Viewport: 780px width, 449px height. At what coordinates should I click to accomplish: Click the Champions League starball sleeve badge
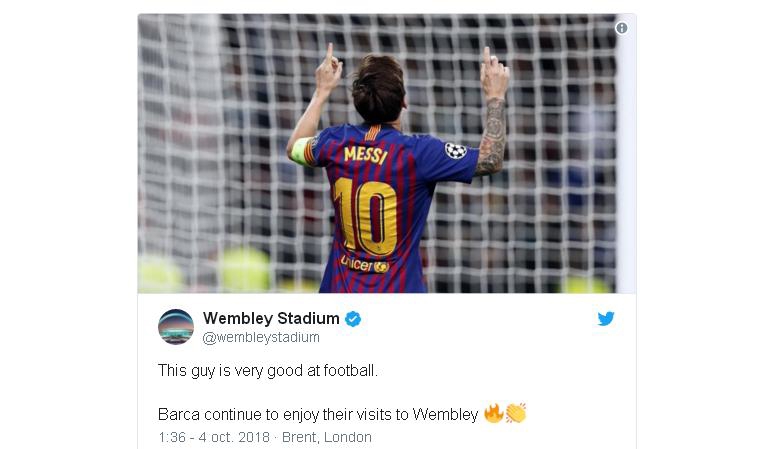tap(455, 150)
